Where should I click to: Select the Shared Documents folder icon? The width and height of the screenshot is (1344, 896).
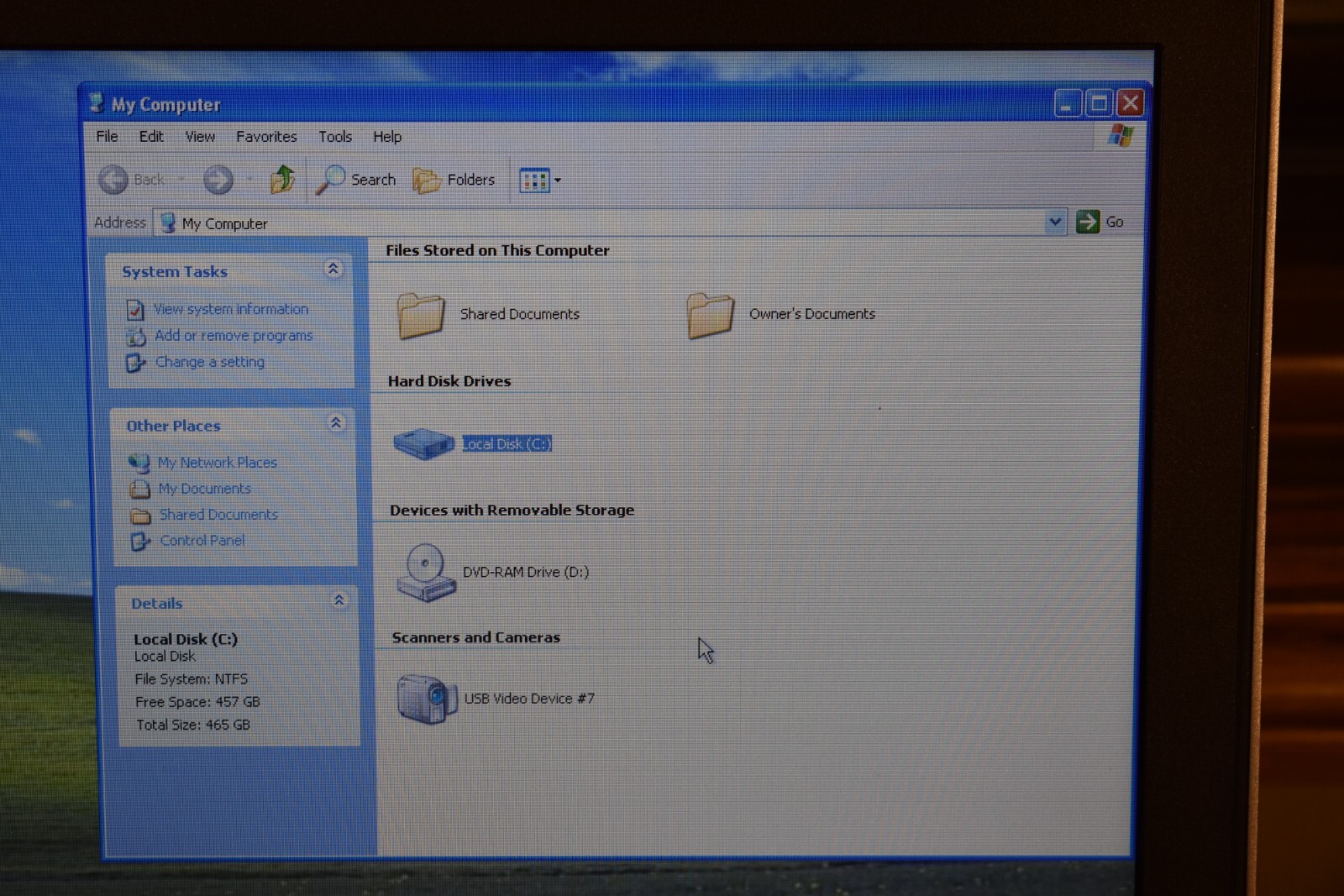click(420, 315)
